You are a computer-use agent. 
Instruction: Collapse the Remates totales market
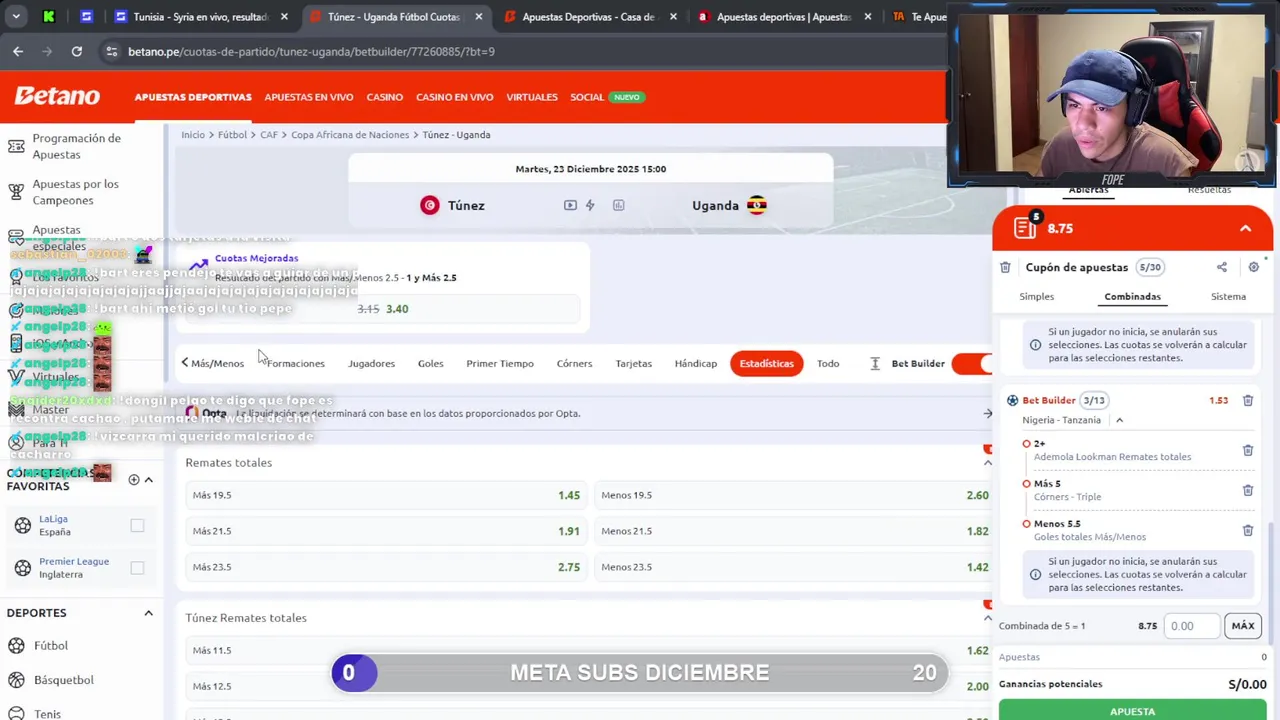tap(988, 462)
